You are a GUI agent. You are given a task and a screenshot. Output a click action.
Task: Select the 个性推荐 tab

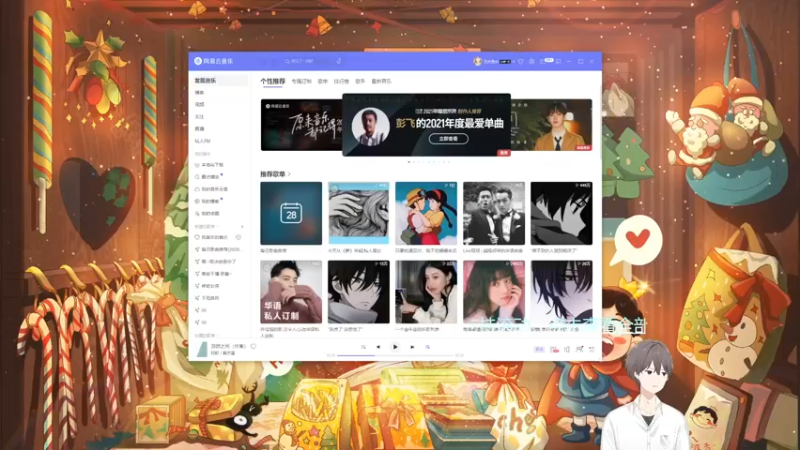pyautogui.click(x=272, y=81)
